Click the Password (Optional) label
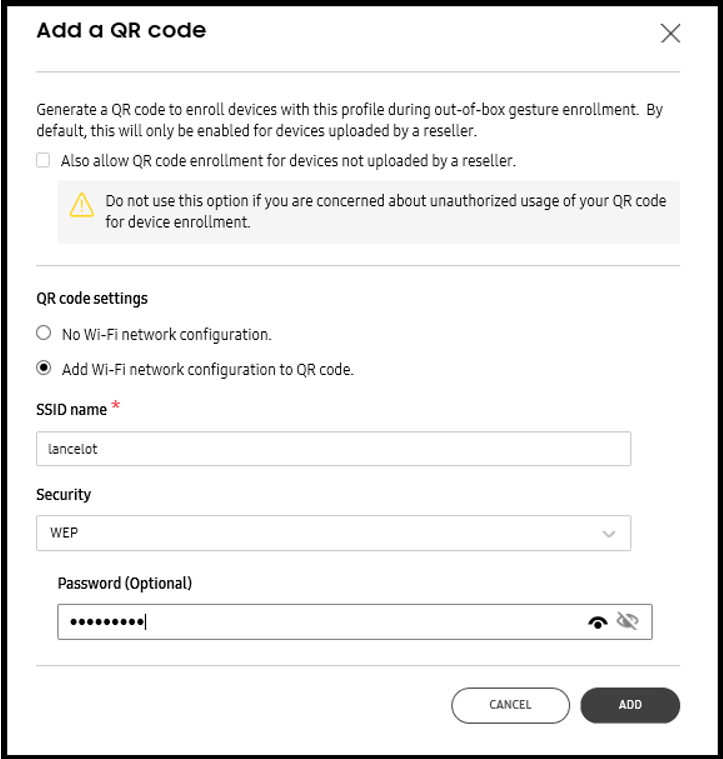The height and width of the screenshot is (759, 723). click(x=125, y=583)
